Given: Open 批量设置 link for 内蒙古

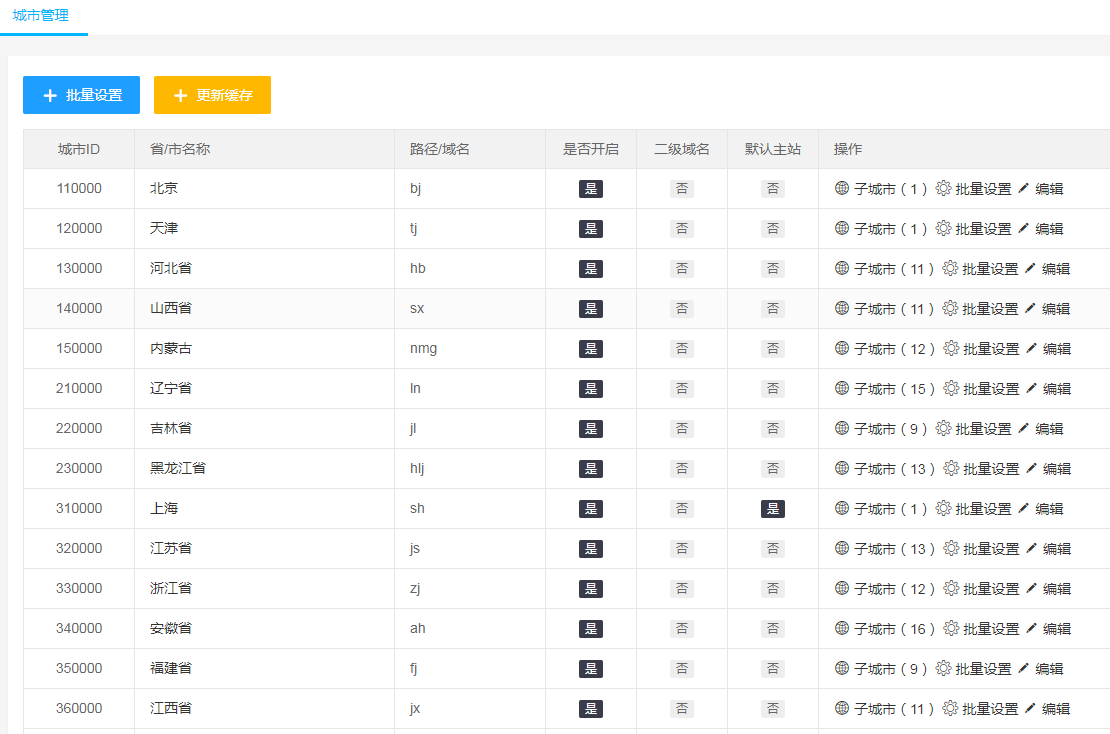Looking at the screenshot, I should pyautogui.click(x=990, y=349).
